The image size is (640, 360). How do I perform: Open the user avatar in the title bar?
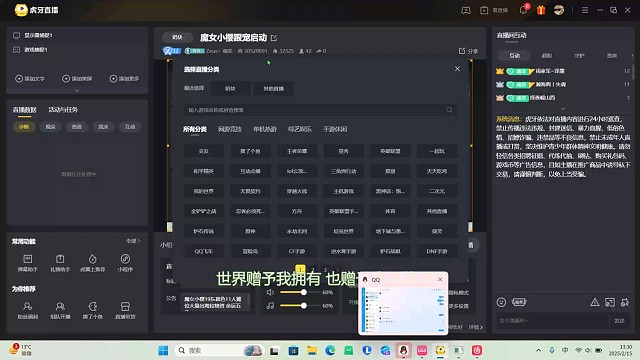tap(559, 10)
